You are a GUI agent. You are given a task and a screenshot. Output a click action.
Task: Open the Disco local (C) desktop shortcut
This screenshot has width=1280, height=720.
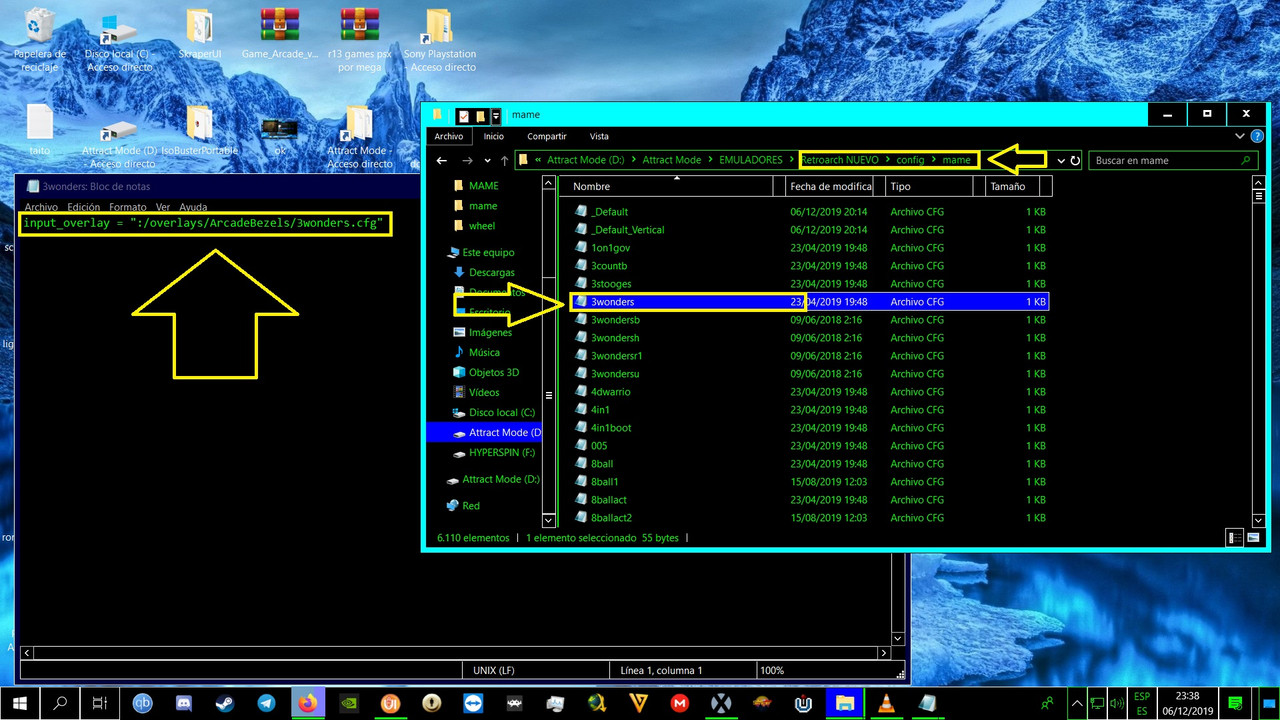tap(118, 40)
